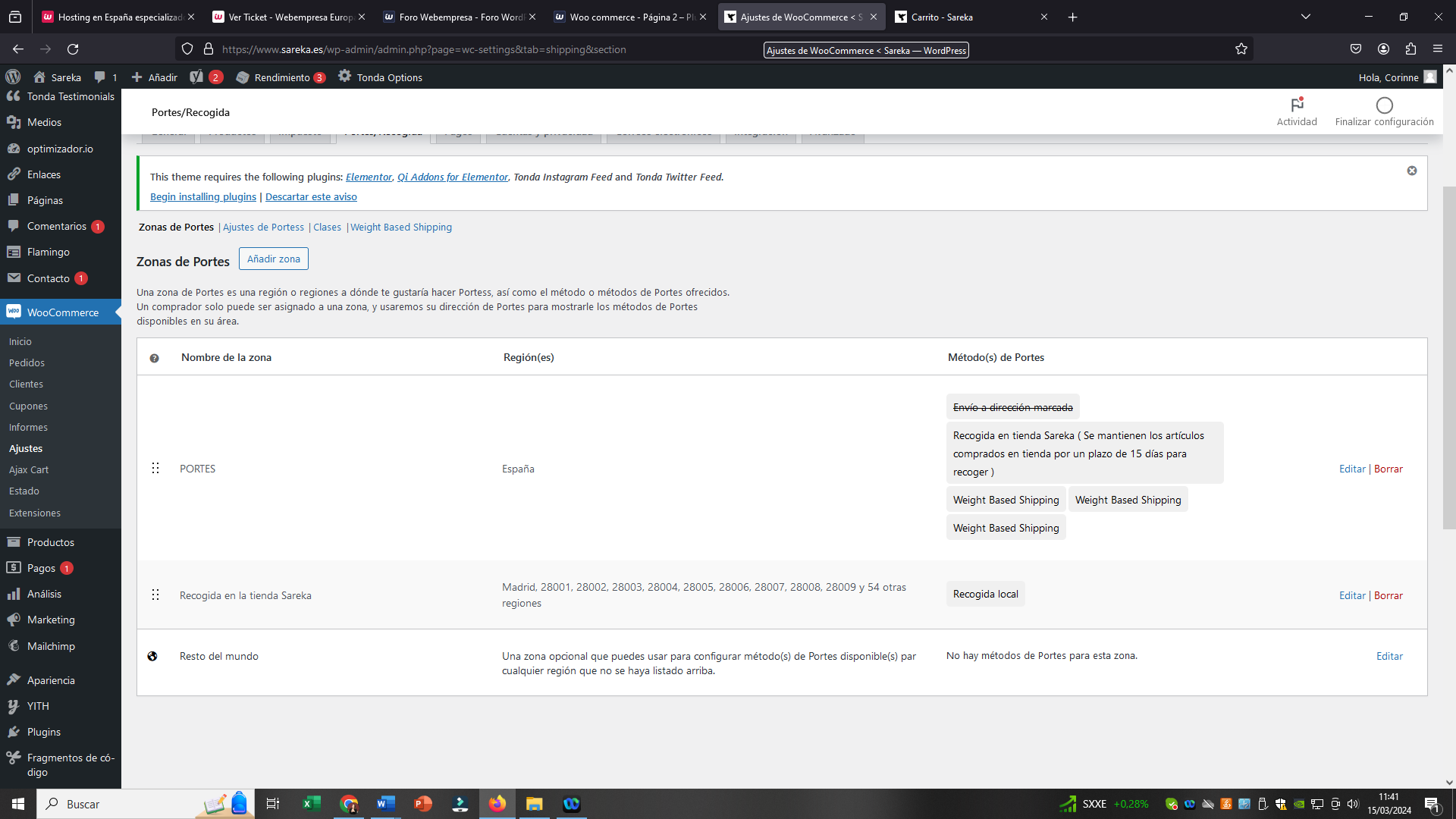This screenshot has height=819, width=1456.
Task: Switch to Foro Webempresa tab
Action: click(x=460, y=17)
